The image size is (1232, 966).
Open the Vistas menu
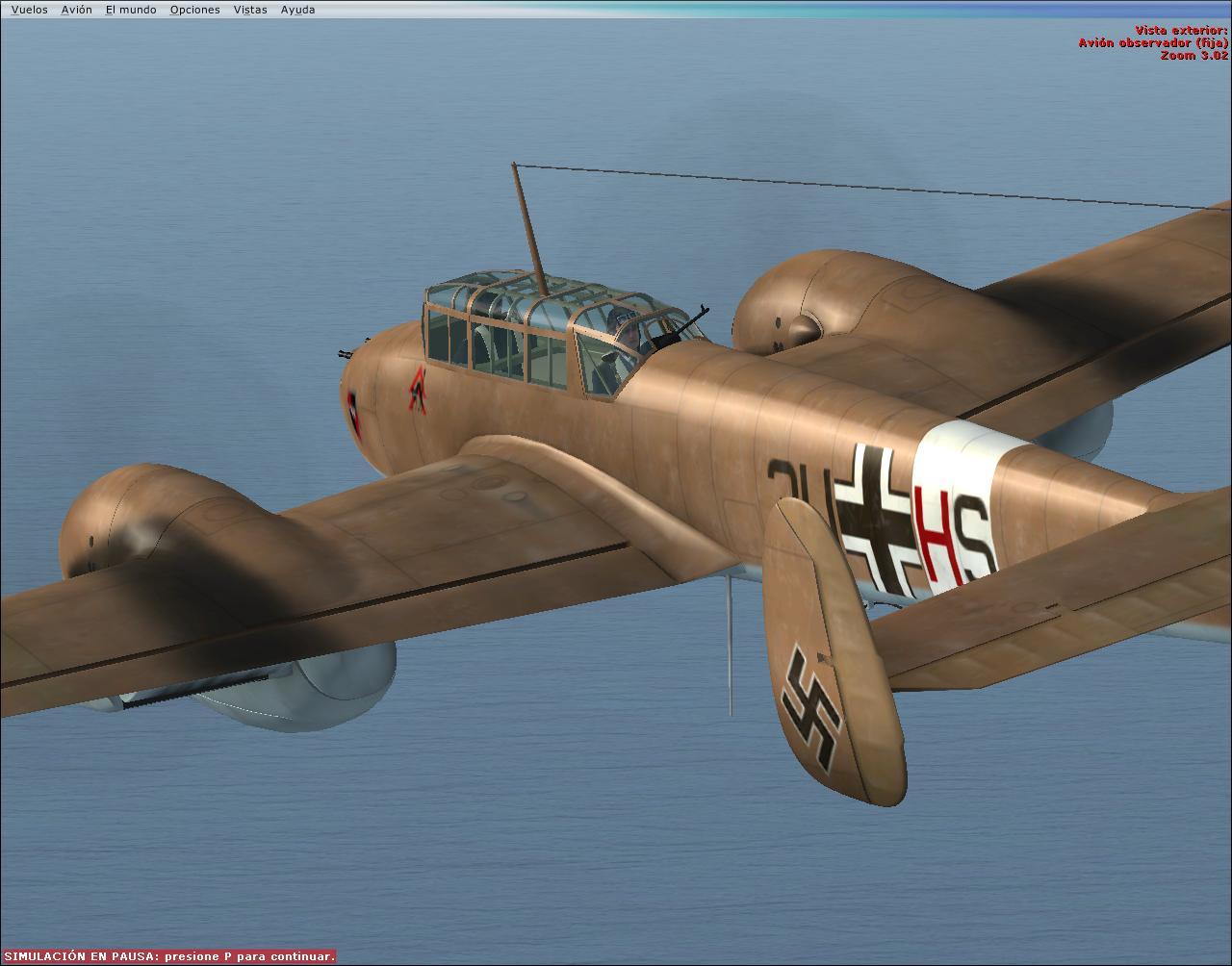(x=250, y=10)
